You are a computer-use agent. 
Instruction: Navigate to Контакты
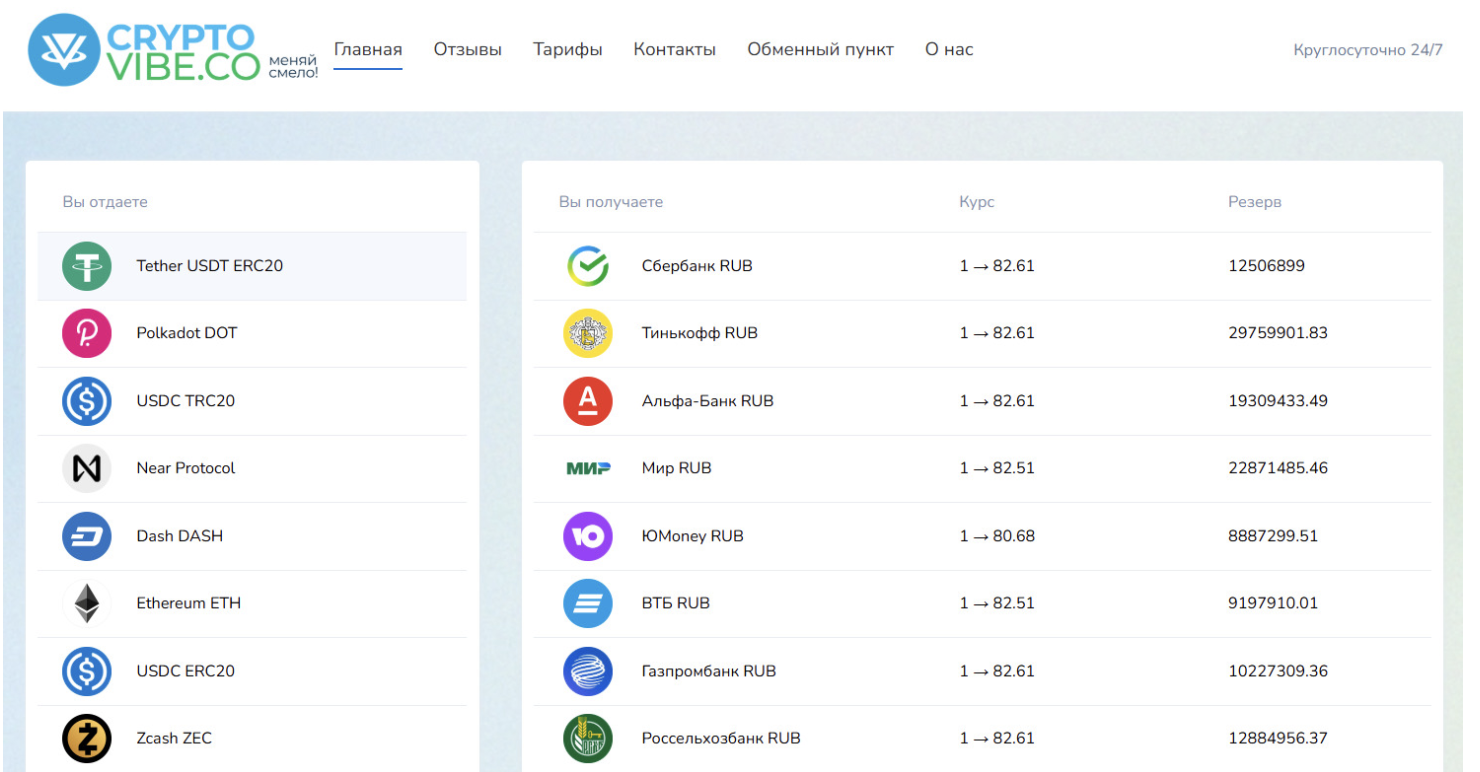tap(675, 50)
